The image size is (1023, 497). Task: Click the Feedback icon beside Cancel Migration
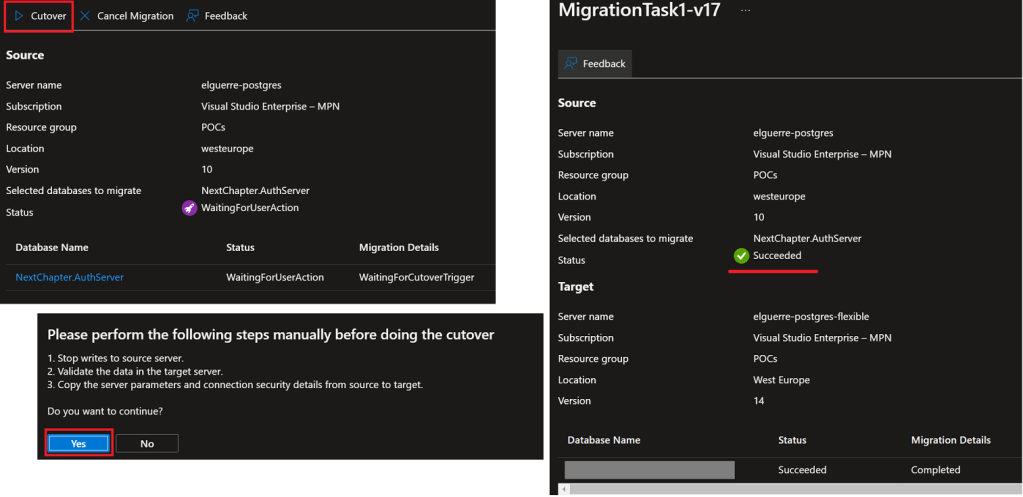[x=193, y=16]
